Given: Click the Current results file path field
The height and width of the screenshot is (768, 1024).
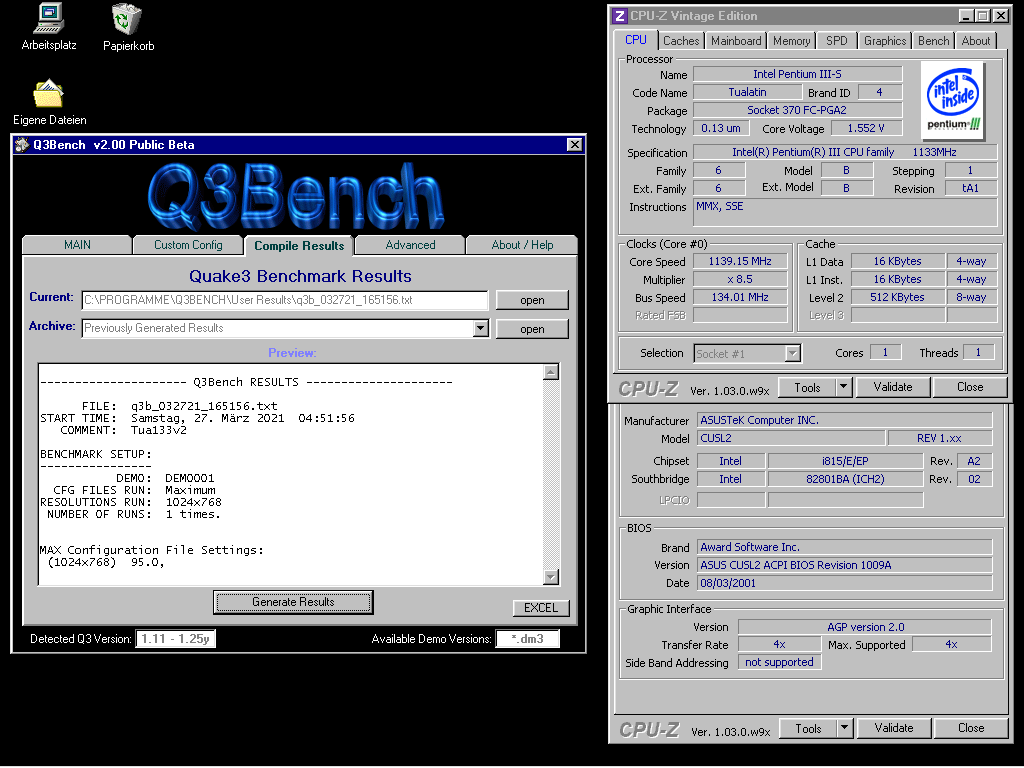Looking at the screenshot, I should click(x=285, y=300).
